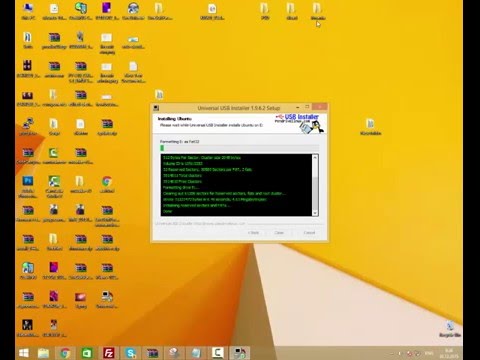
Task: Open Skype from the taskbar
Action: (130, 353)
